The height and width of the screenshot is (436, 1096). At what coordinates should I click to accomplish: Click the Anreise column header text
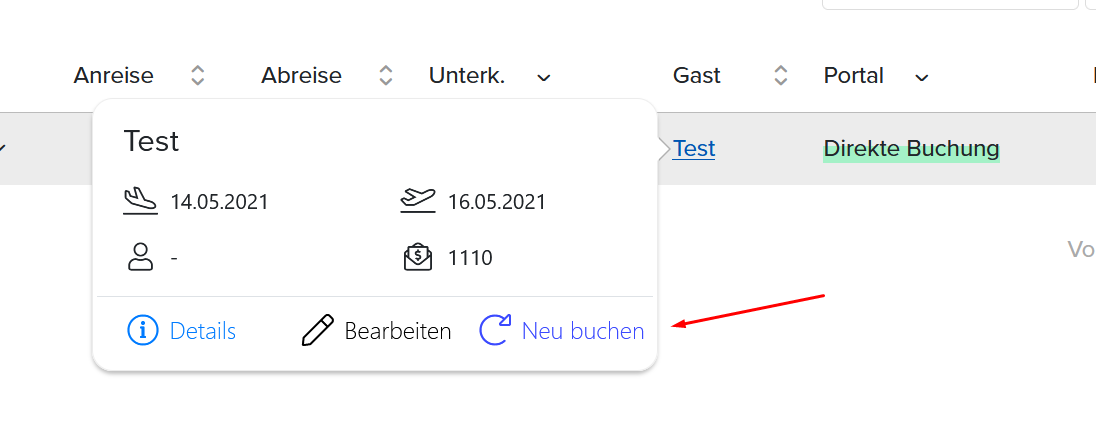coord(113,75)
